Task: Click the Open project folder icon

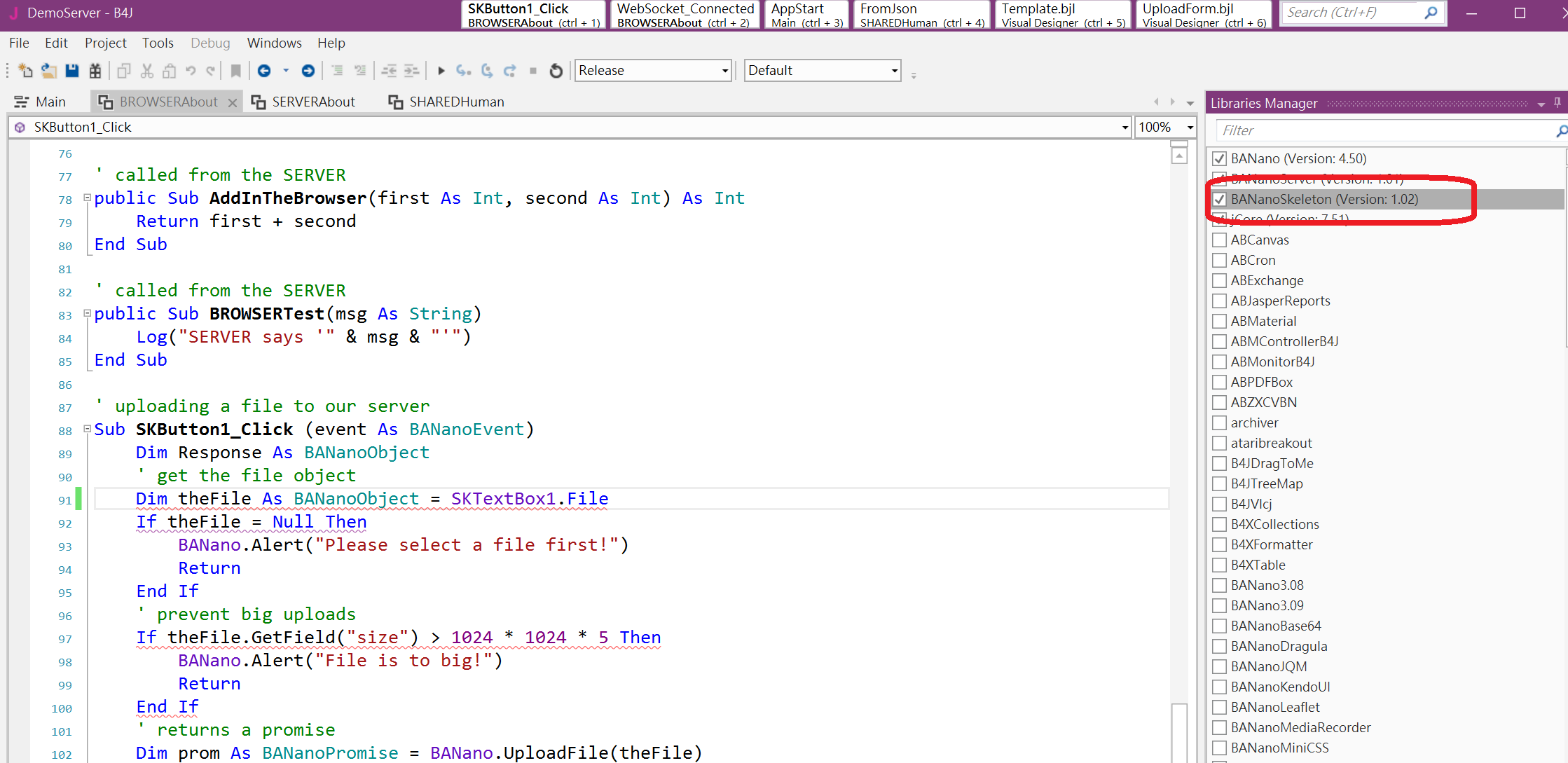Action: pyautogui.click(x=48, y=71)
